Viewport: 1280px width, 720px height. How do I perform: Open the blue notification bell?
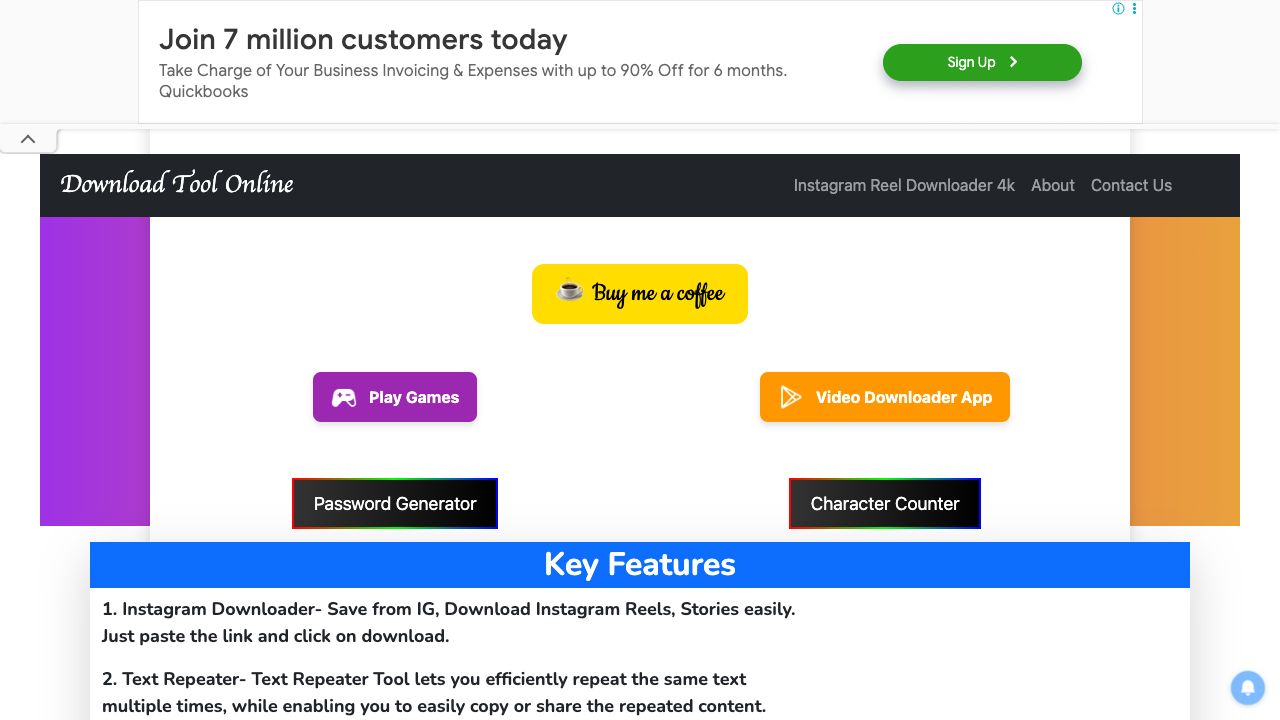[x=1247, y=688]
